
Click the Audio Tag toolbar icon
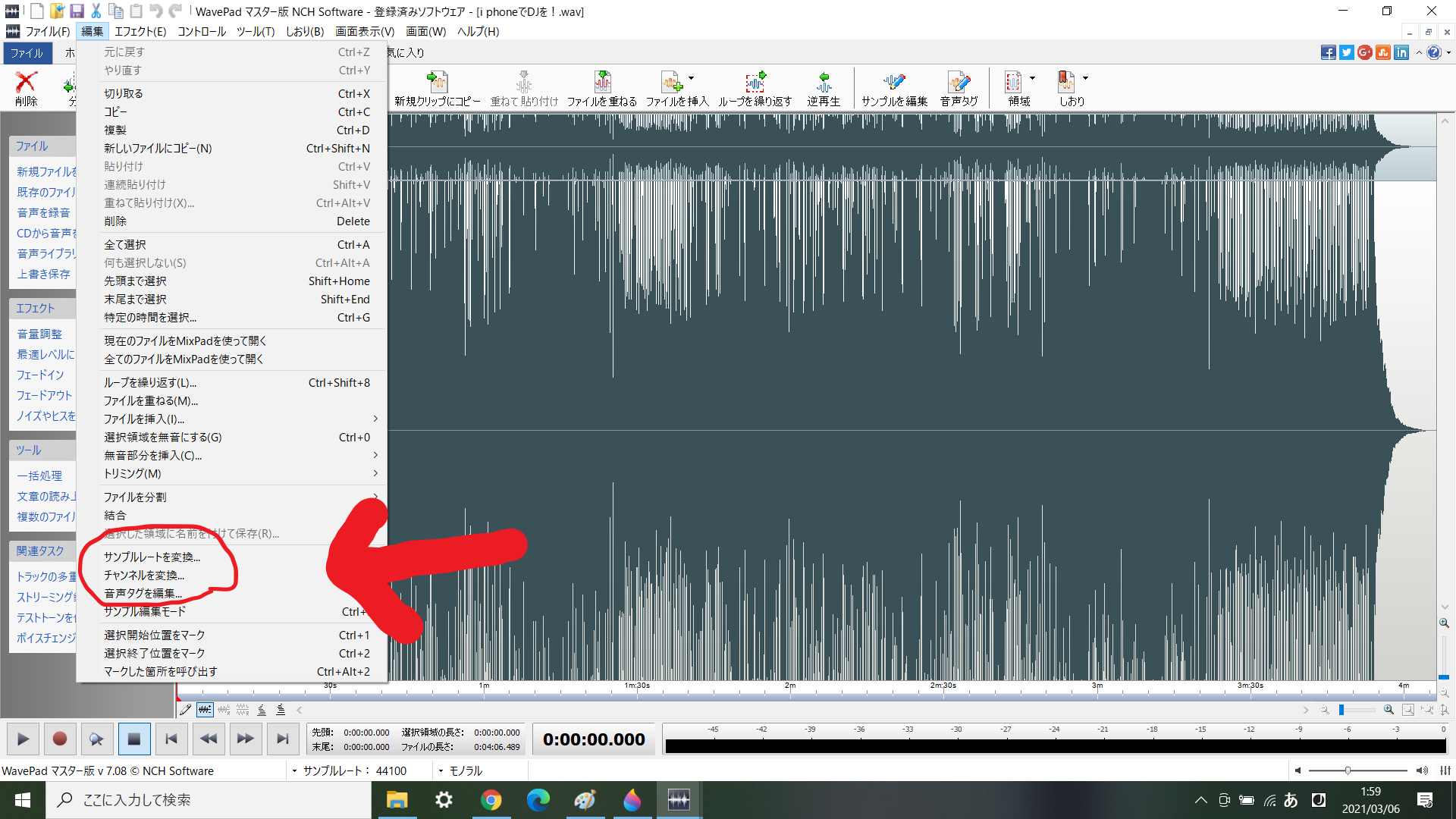point(959,88)
